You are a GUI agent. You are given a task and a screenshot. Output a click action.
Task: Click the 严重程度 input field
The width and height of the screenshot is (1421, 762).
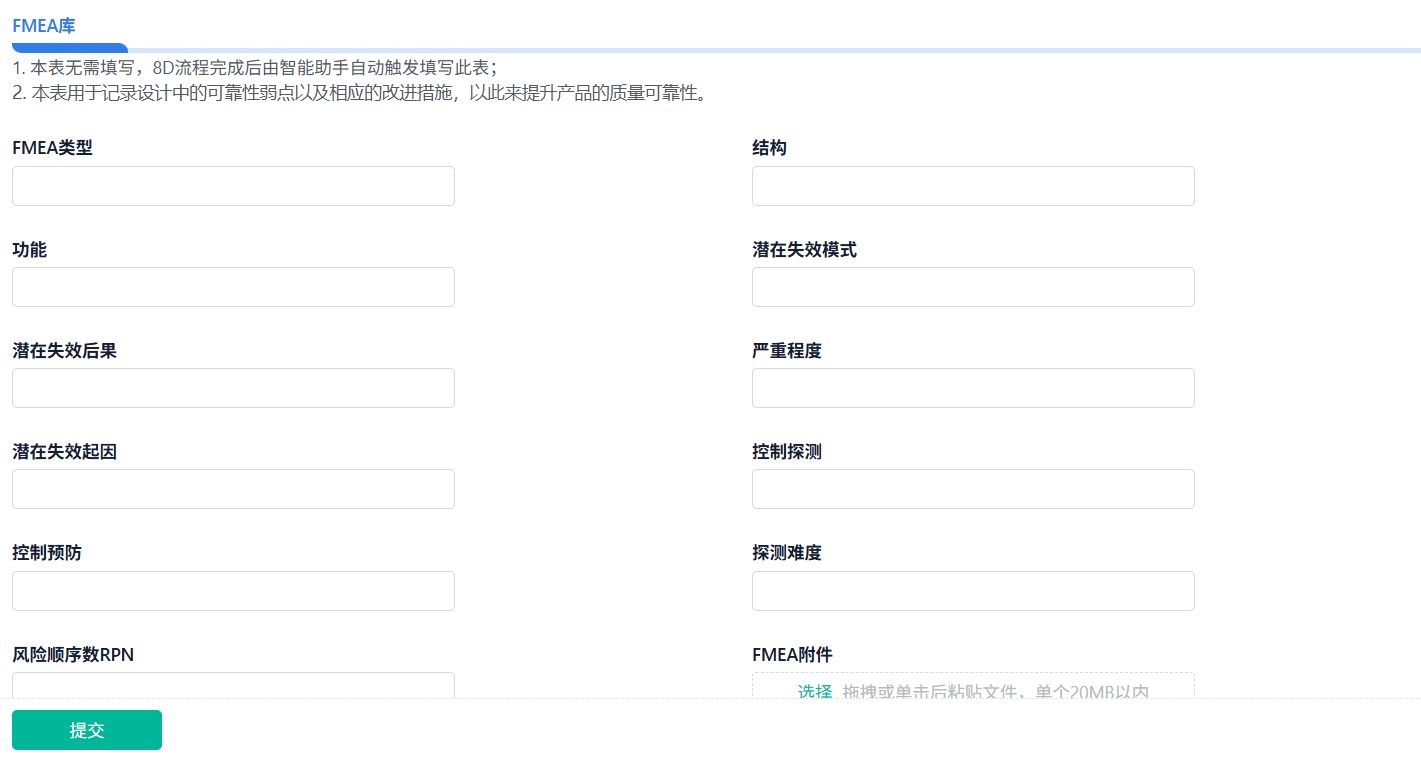(973, 388)
